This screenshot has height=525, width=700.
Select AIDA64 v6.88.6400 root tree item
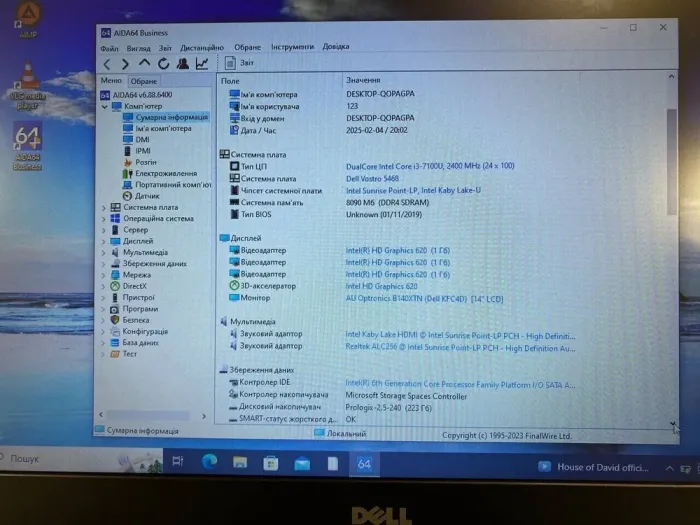pos(137,95)
